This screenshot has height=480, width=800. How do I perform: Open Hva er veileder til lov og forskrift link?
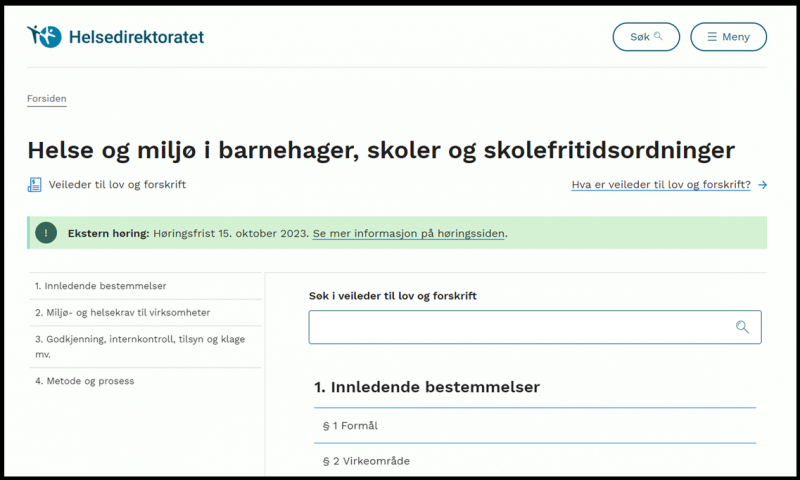pyautogui.click(x=660, y=185)
